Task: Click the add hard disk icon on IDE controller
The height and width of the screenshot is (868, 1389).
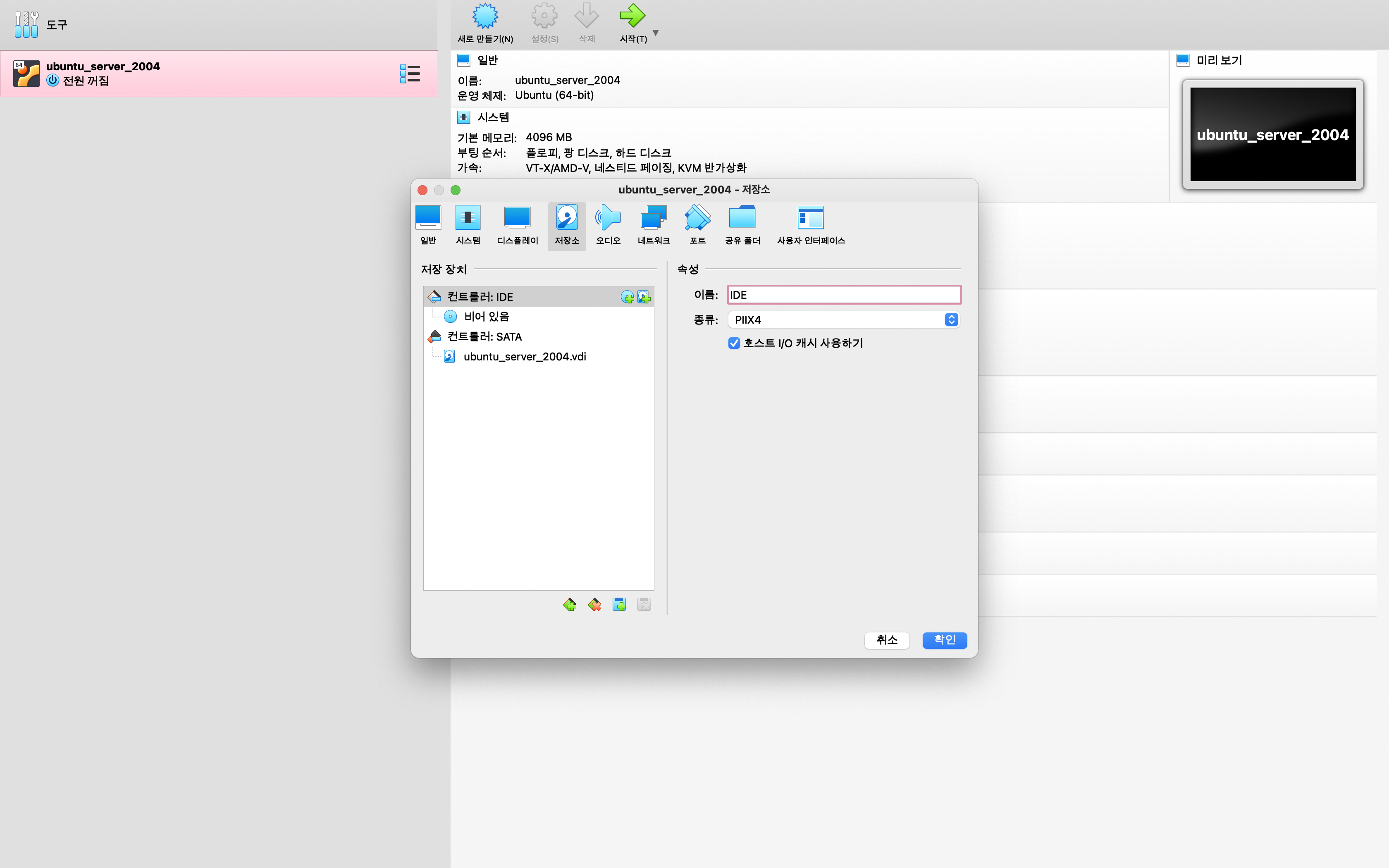Action: (x=644, y=297)
